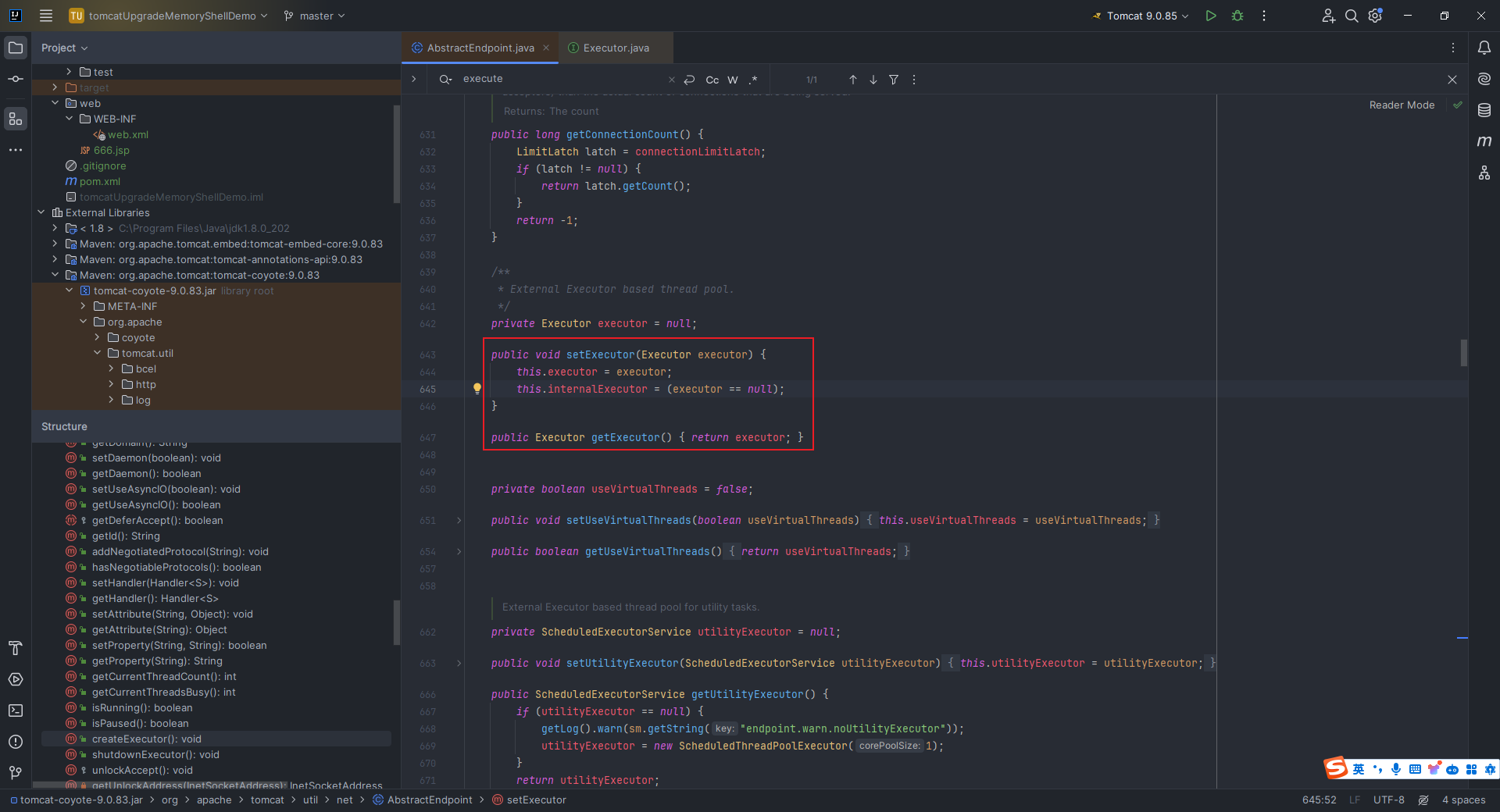Click AbstractEndpoint in the breadcrumb bar
Viewport: 1500px width, 812px height.
pyautogui.click(x=429, y=800)
